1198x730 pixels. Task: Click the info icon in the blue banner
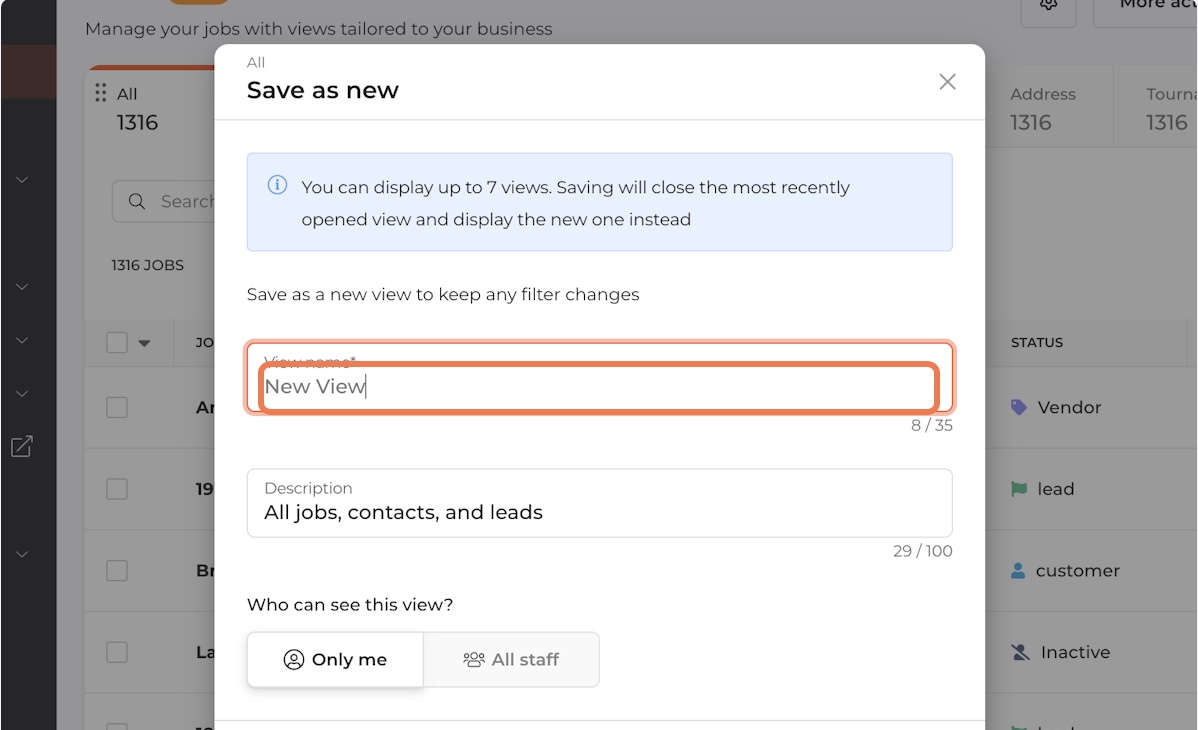(277, 186)
